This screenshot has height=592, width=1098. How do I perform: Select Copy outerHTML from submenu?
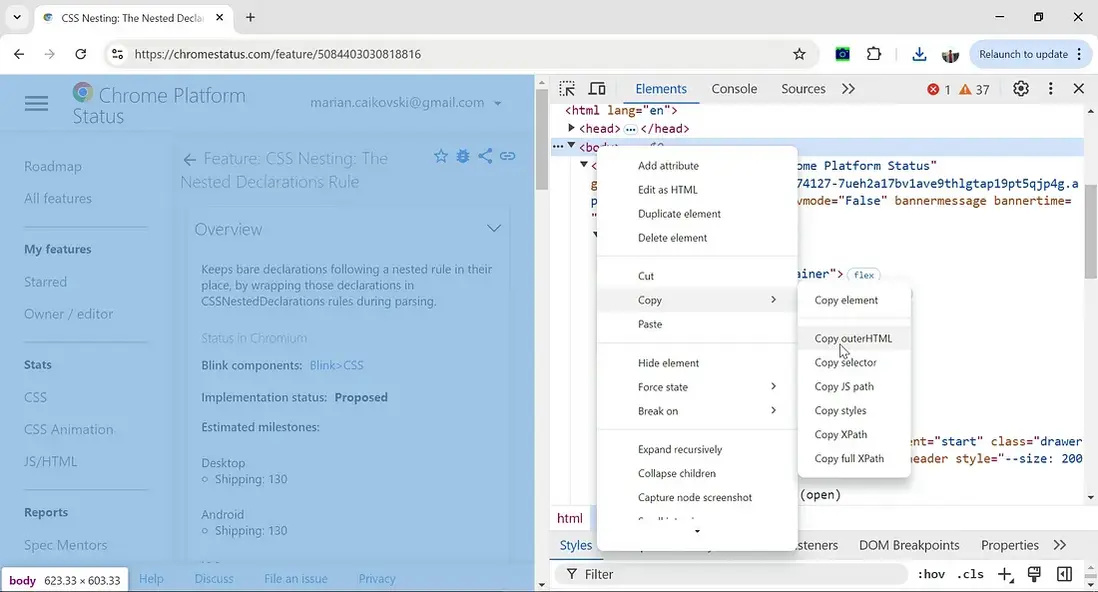(854, 338)
